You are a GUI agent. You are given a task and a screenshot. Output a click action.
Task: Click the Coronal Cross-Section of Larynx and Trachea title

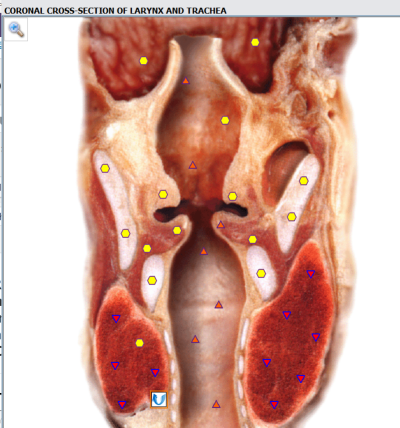(x=115, y=11)
